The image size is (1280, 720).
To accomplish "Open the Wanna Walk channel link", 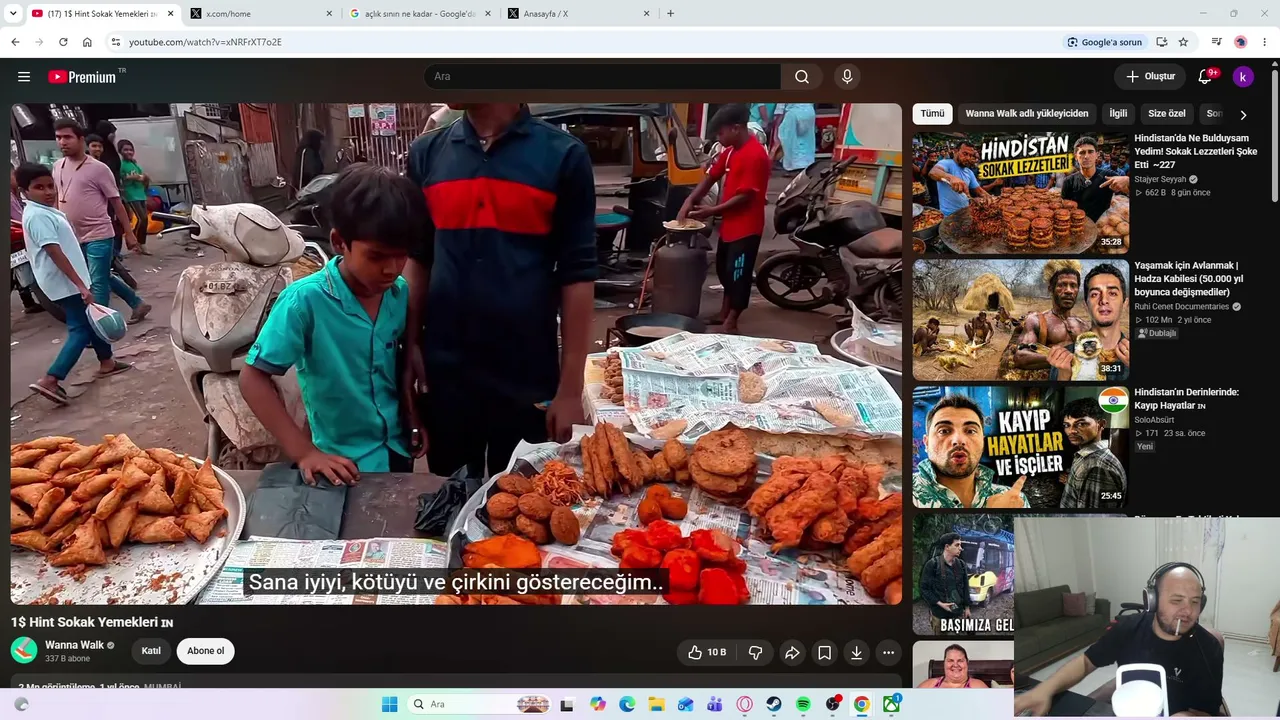I will point(74,645).
